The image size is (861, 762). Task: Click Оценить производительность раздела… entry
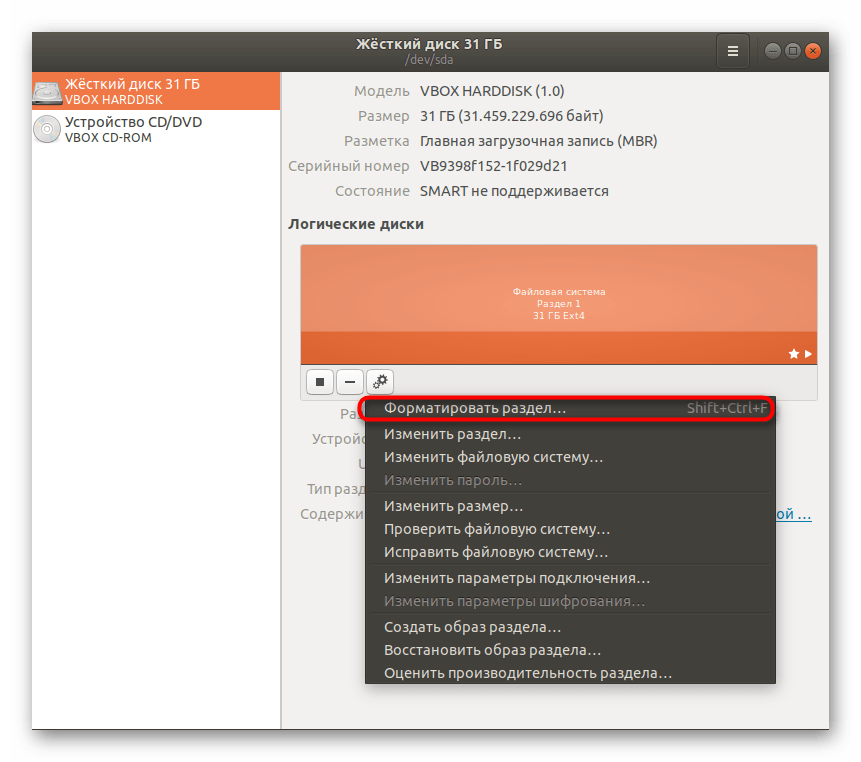527,673
